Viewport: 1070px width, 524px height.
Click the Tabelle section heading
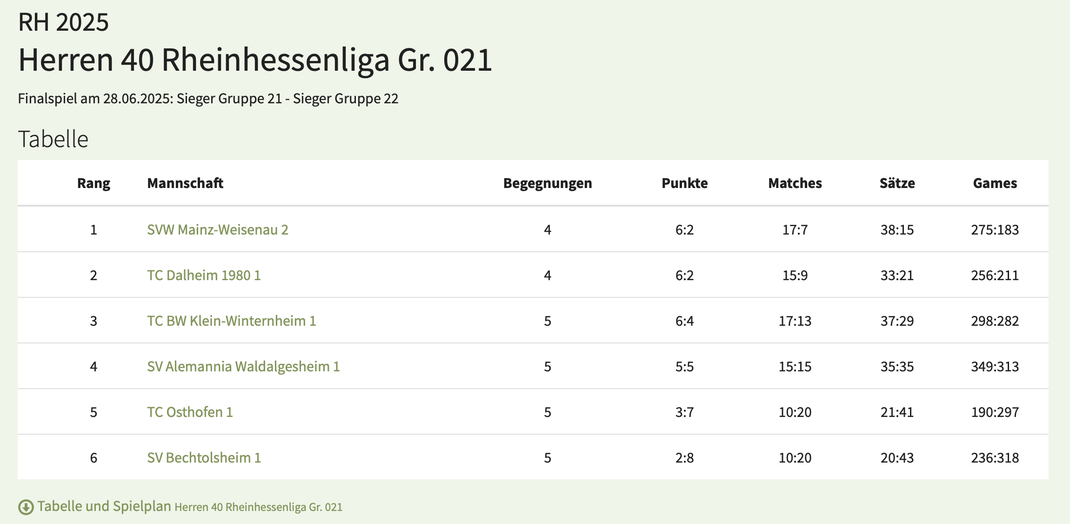[53, 139]
